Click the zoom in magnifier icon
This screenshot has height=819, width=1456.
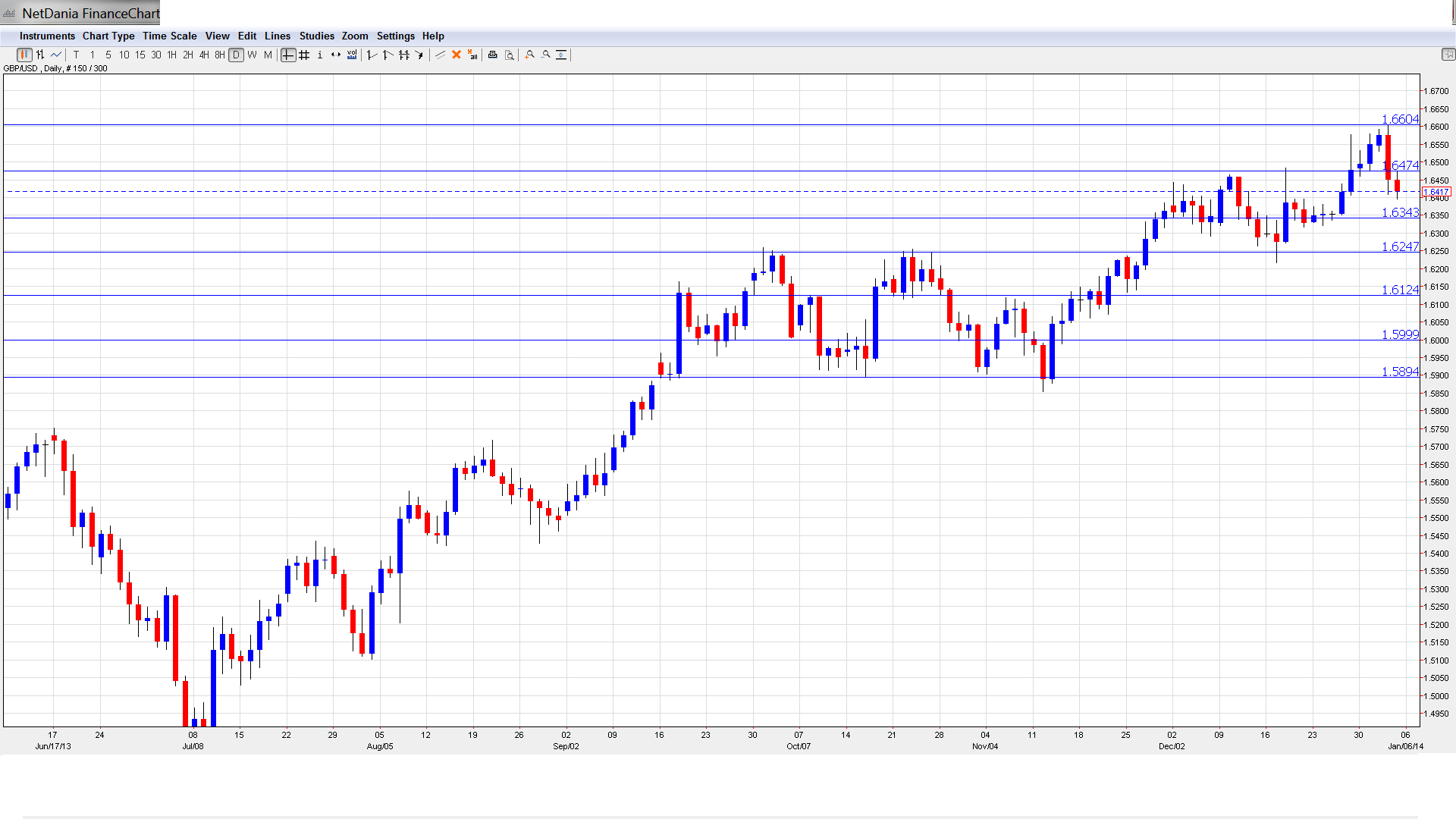(x=530, y=55)
